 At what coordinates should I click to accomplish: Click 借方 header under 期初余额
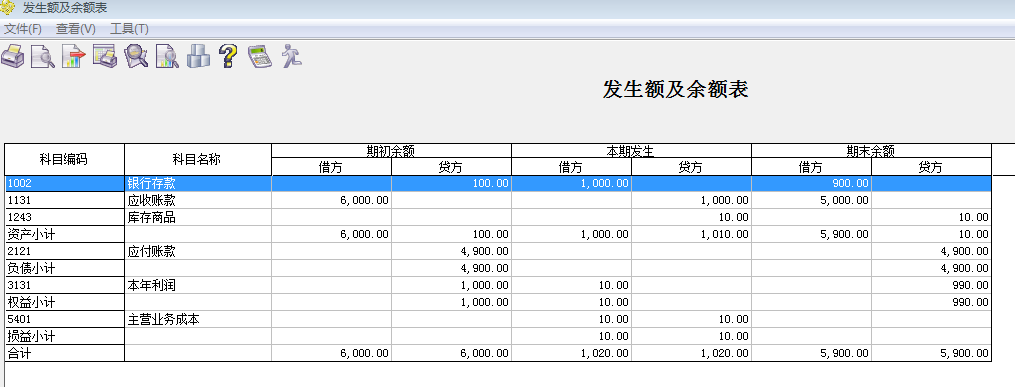(331, 167)
